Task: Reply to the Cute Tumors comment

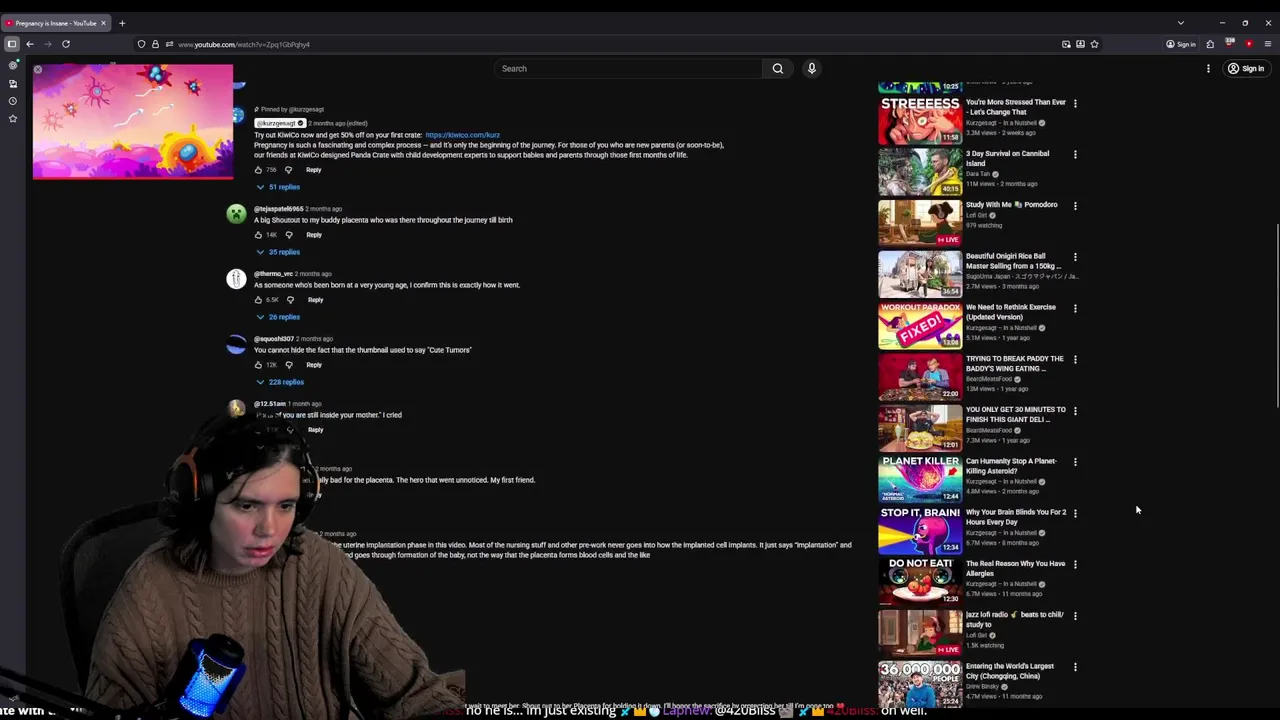Action: click(x=314, y=365)
